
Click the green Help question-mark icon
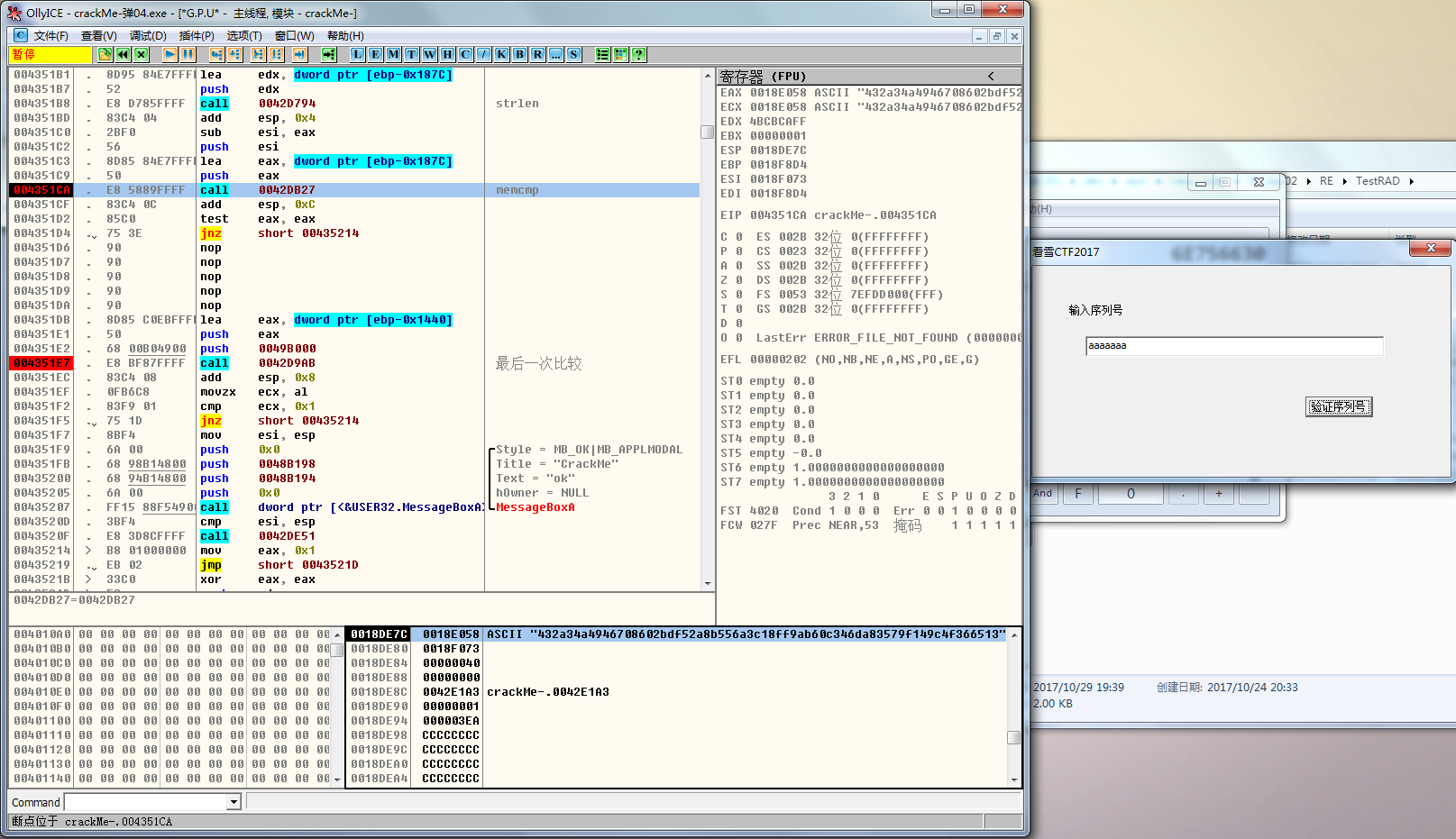(x=638, y=54)
